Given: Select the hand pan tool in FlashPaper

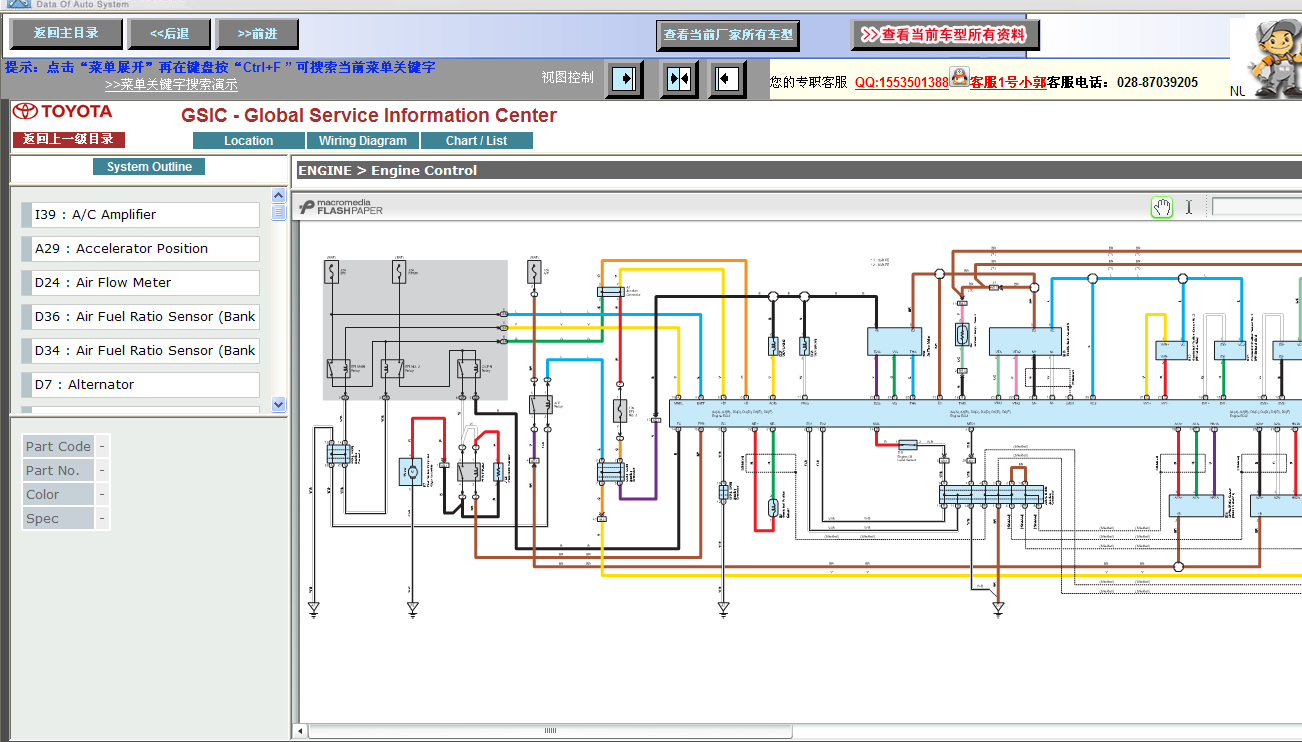Looking at the screenshot, I should [x=1161, y=207].
